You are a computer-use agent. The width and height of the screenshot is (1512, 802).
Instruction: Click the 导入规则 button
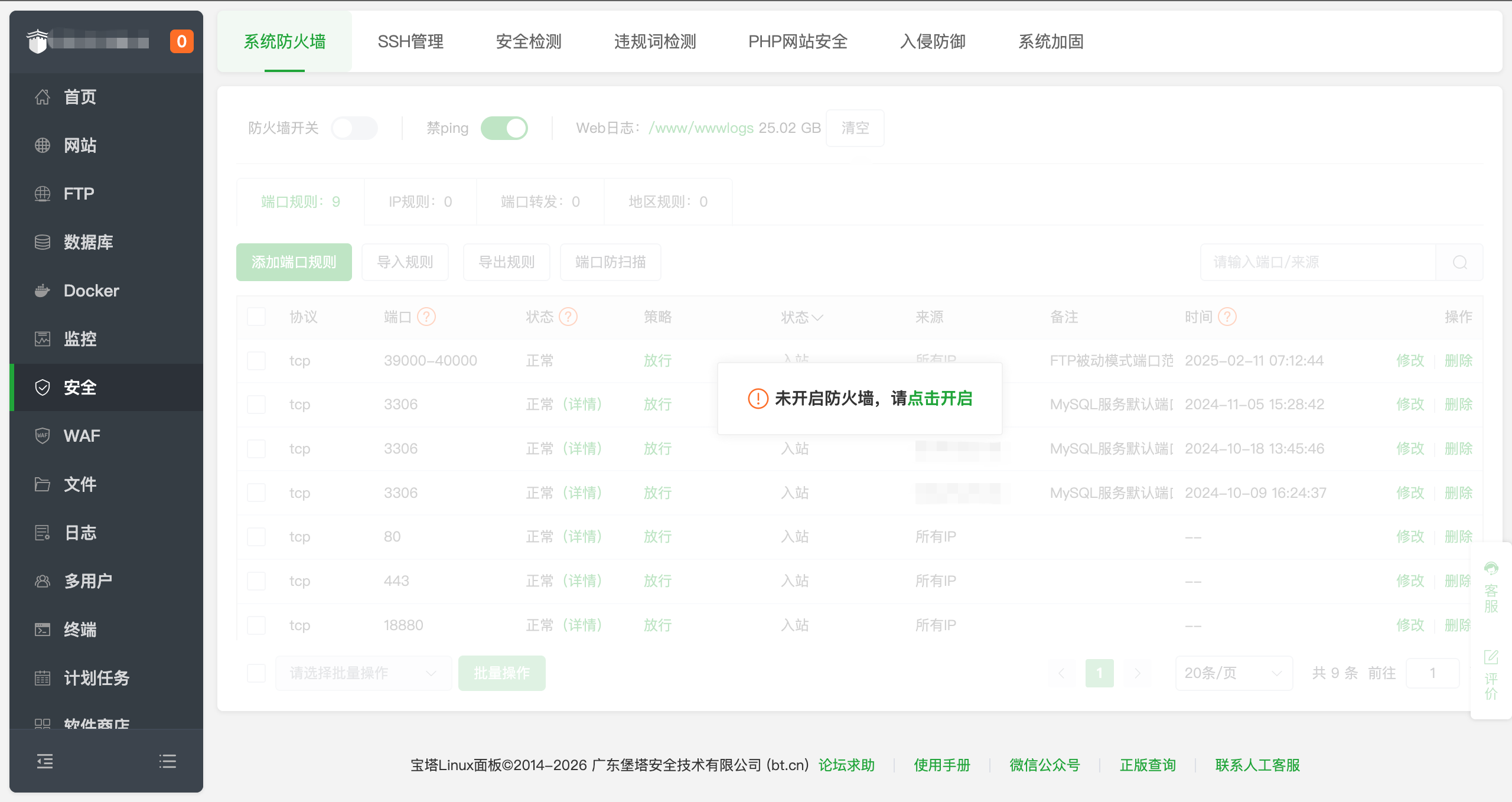[x=405, y=262]
